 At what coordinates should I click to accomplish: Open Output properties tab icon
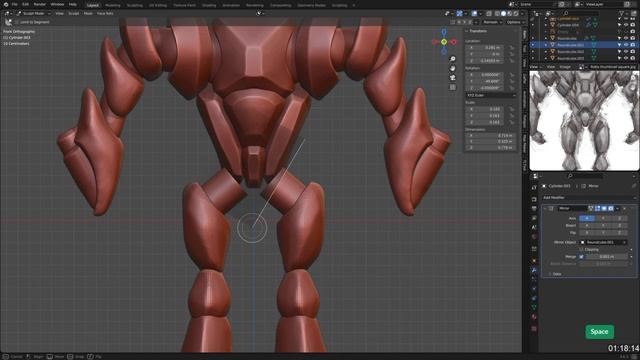click(x=534, y=209)
